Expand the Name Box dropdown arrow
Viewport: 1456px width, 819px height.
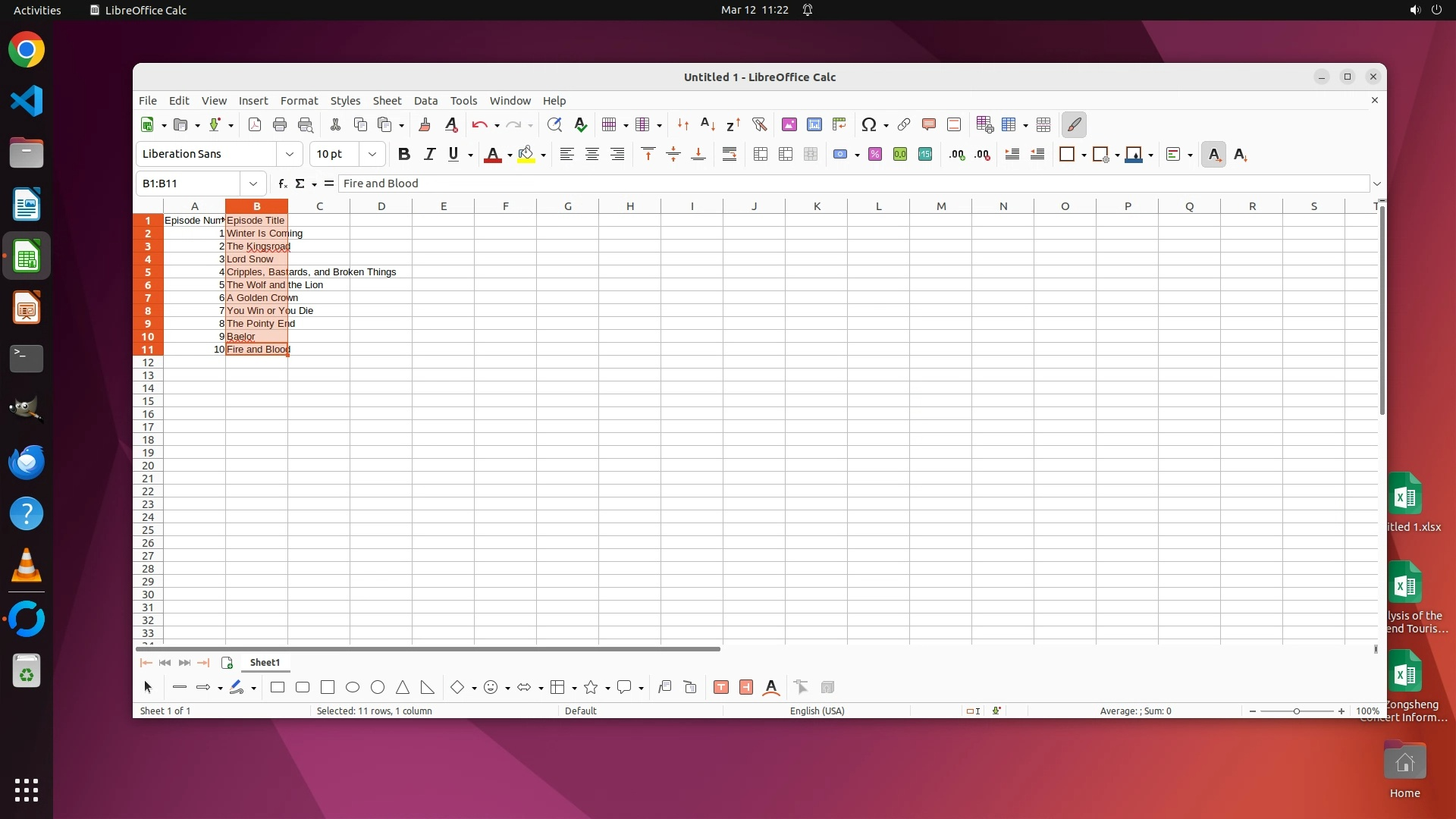(253, 184)
